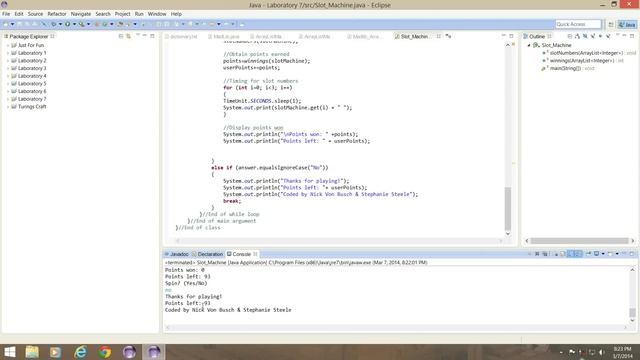Open the Refactor menu
Viewport: 640px width, 360px height.
click(57, 14)
